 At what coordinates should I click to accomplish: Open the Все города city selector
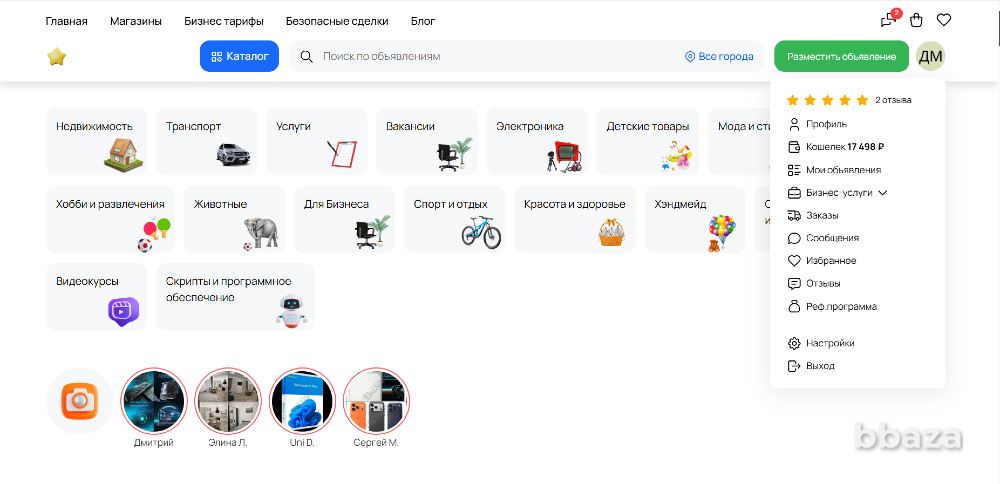click(719, 57)
